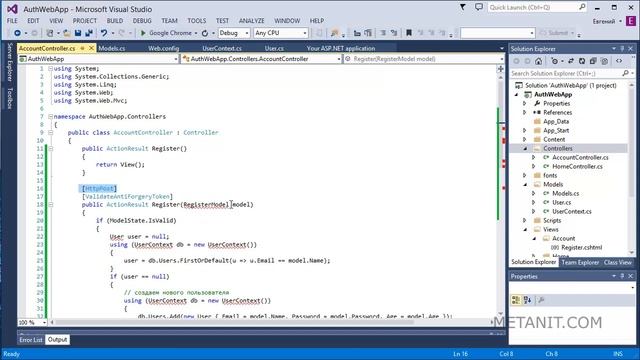Open the Server Explorer side tab
640x360 pixels.
[x=10, y=62]
